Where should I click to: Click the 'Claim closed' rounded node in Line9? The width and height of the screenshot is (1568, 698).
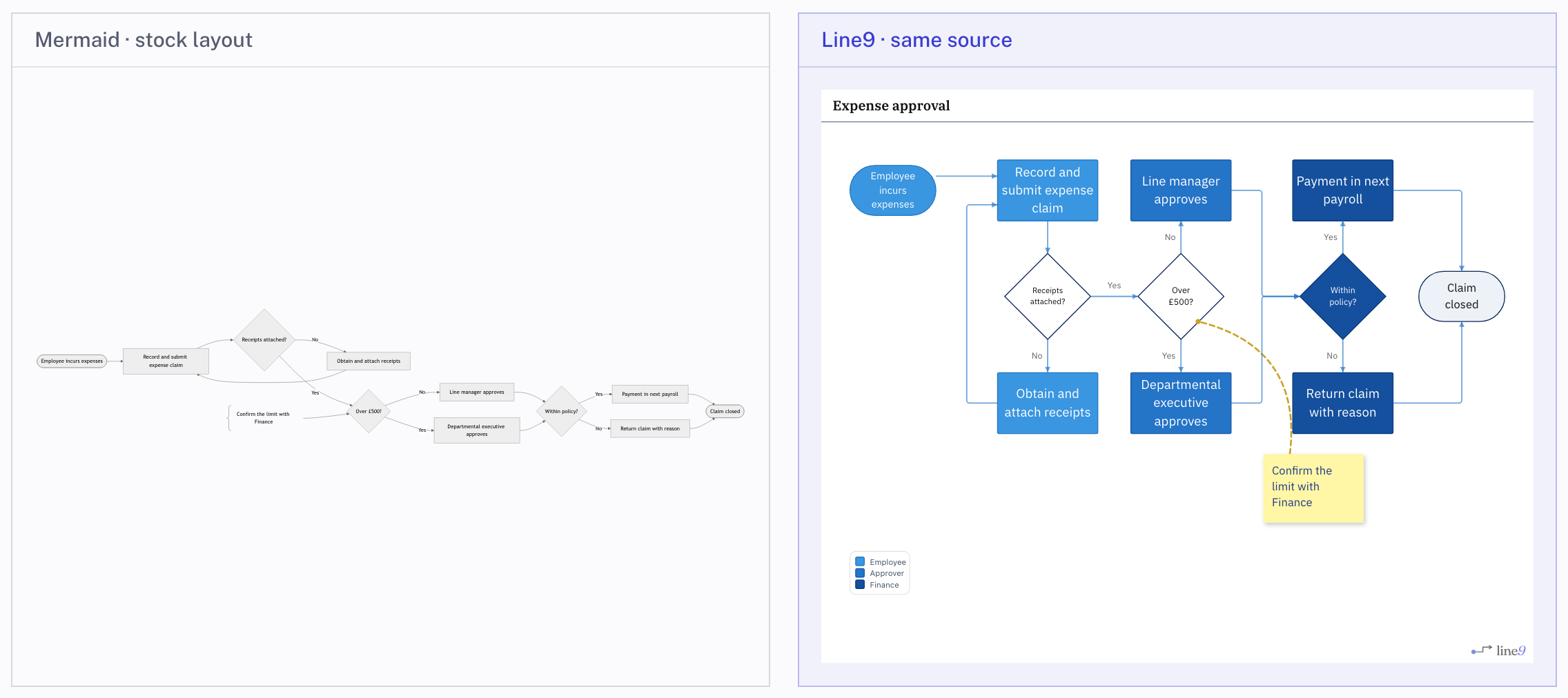1461,297
